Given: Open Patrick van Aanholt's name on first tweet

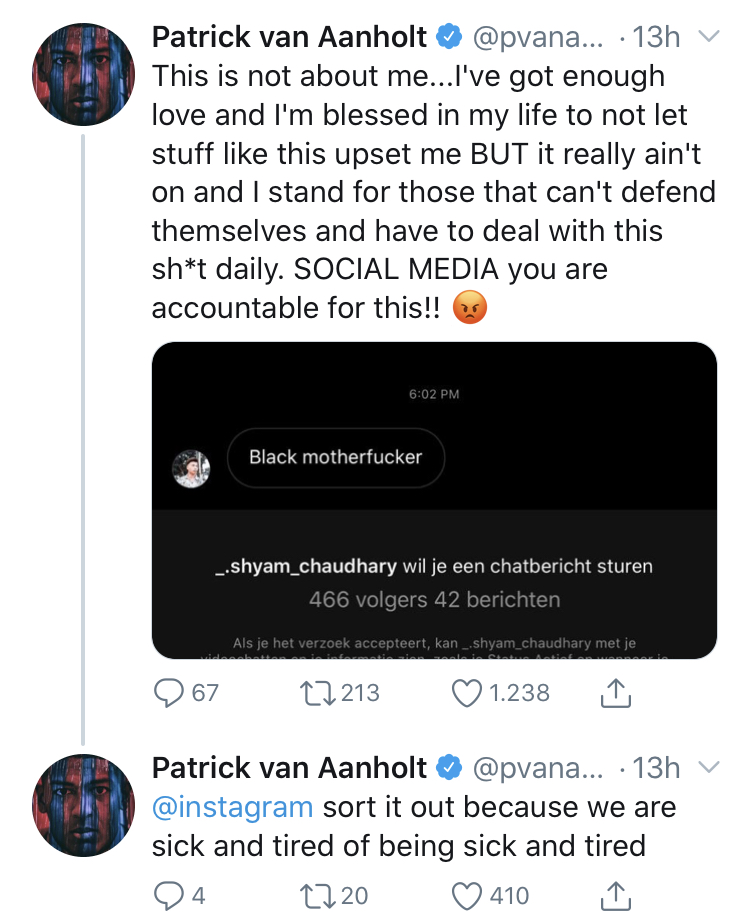Looking at the screenshot, I should (290, 37).
